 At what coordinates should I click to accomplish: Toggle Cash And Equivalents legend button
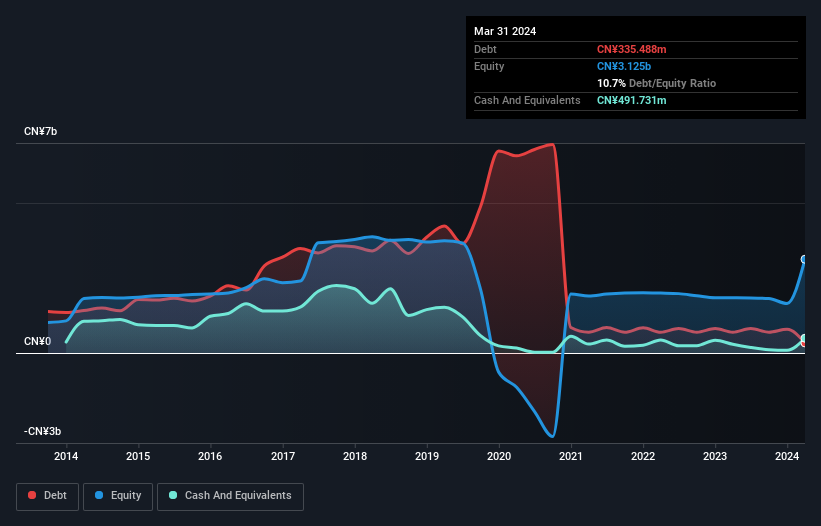[x=230, y=496]
